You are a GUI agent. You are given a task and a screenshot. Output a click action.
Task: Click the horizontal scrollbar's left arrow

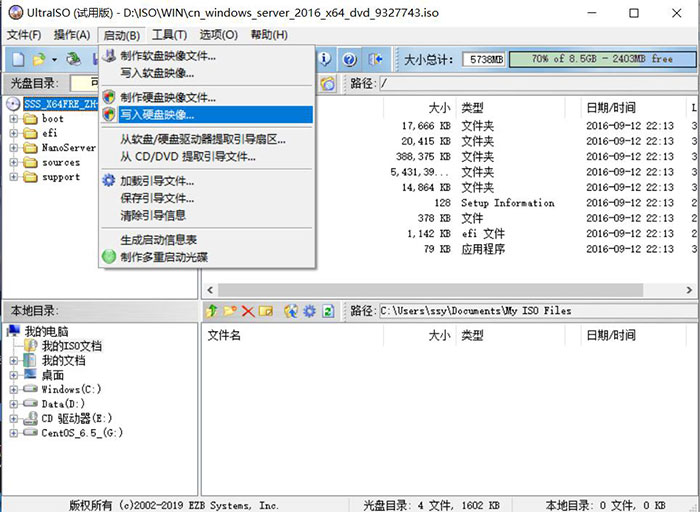tap(210, 290)
